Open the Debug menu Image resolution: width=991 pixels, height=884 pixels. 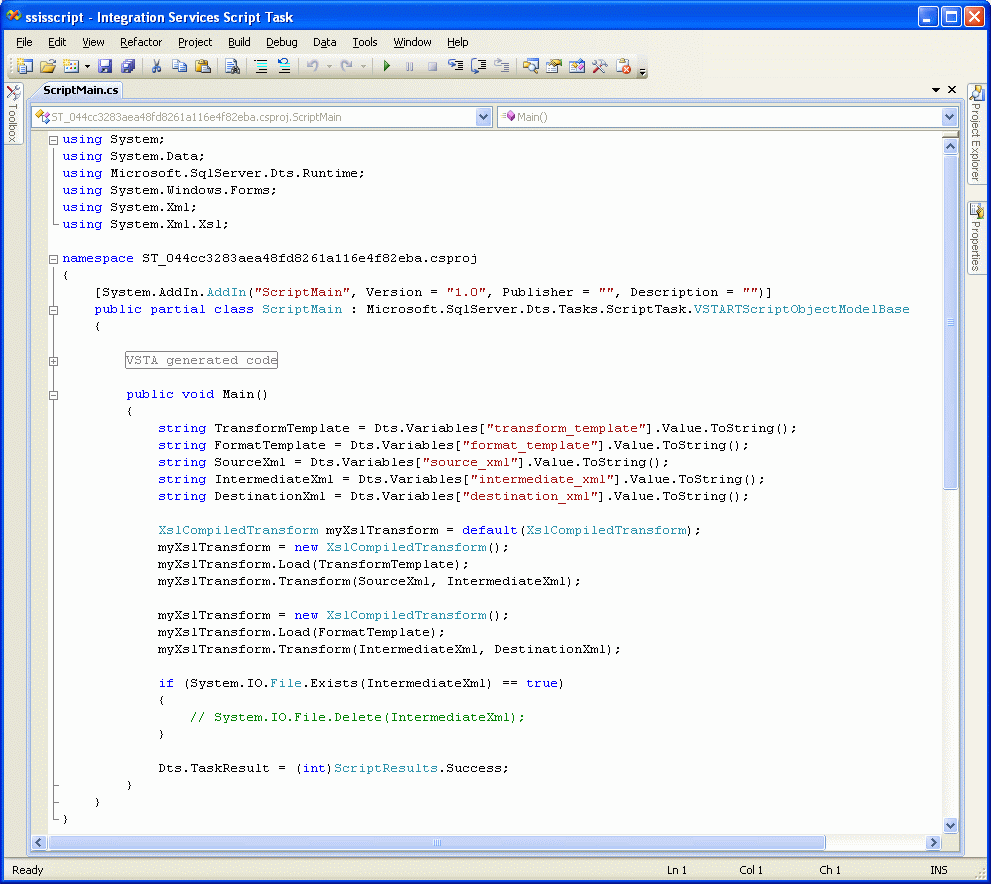click(281, 42)
